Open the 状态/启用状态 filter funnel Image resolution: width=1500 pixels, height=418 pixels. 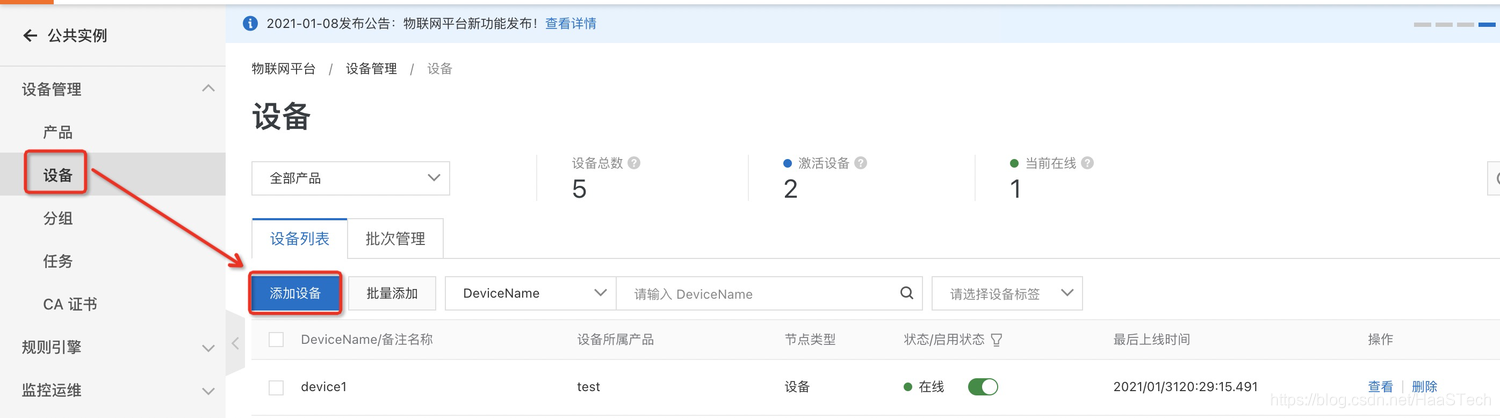click(x=996, y=340)
